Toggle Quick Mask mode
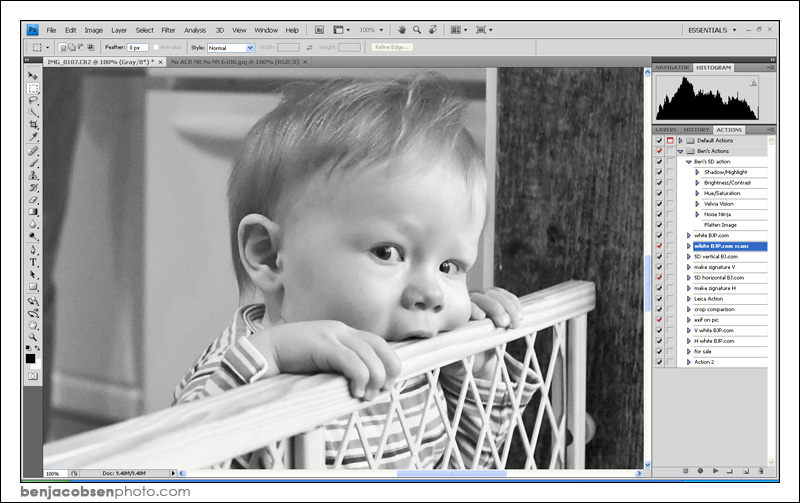This screenshot has width=800, height=503. pos(33,376)
